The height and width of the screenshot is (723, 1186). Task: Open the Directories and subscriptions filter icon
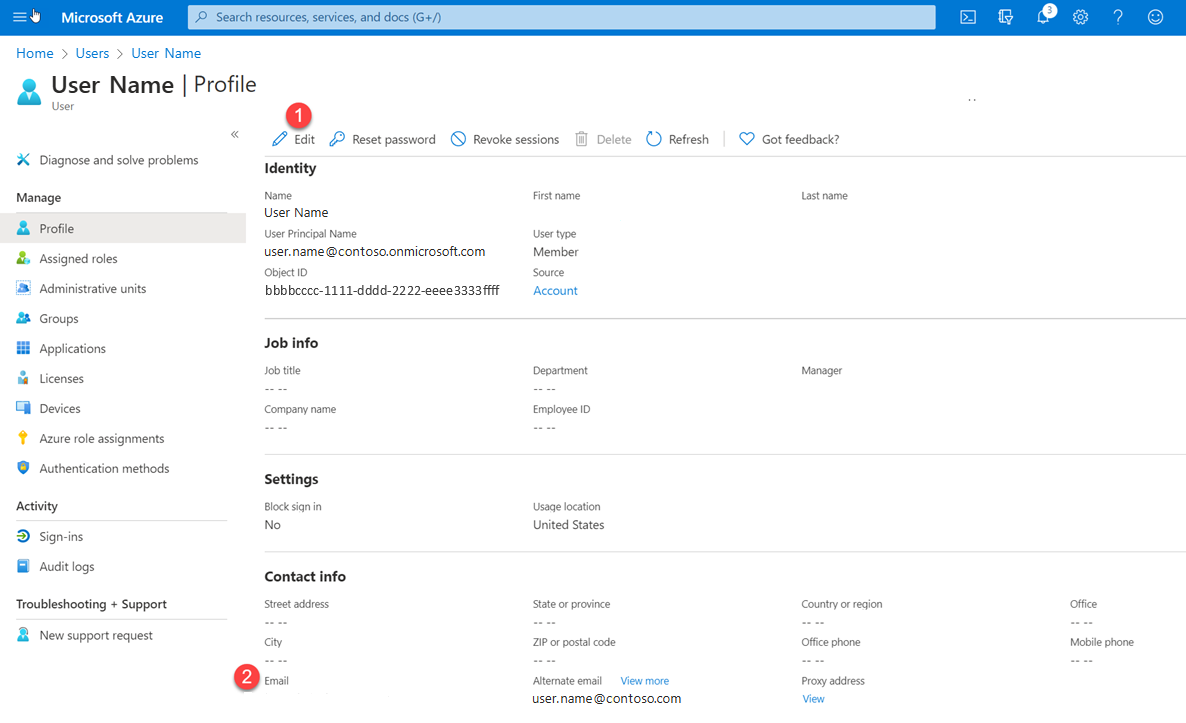pyautogui.click(x=1005, y=17)
